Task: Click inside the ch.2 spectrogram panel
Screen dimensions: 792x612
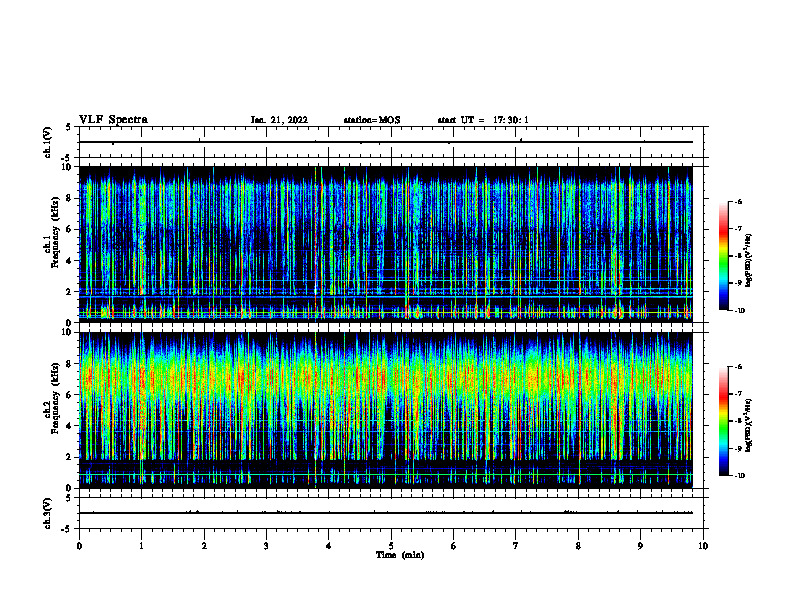Action: click(x=385, y=410)
